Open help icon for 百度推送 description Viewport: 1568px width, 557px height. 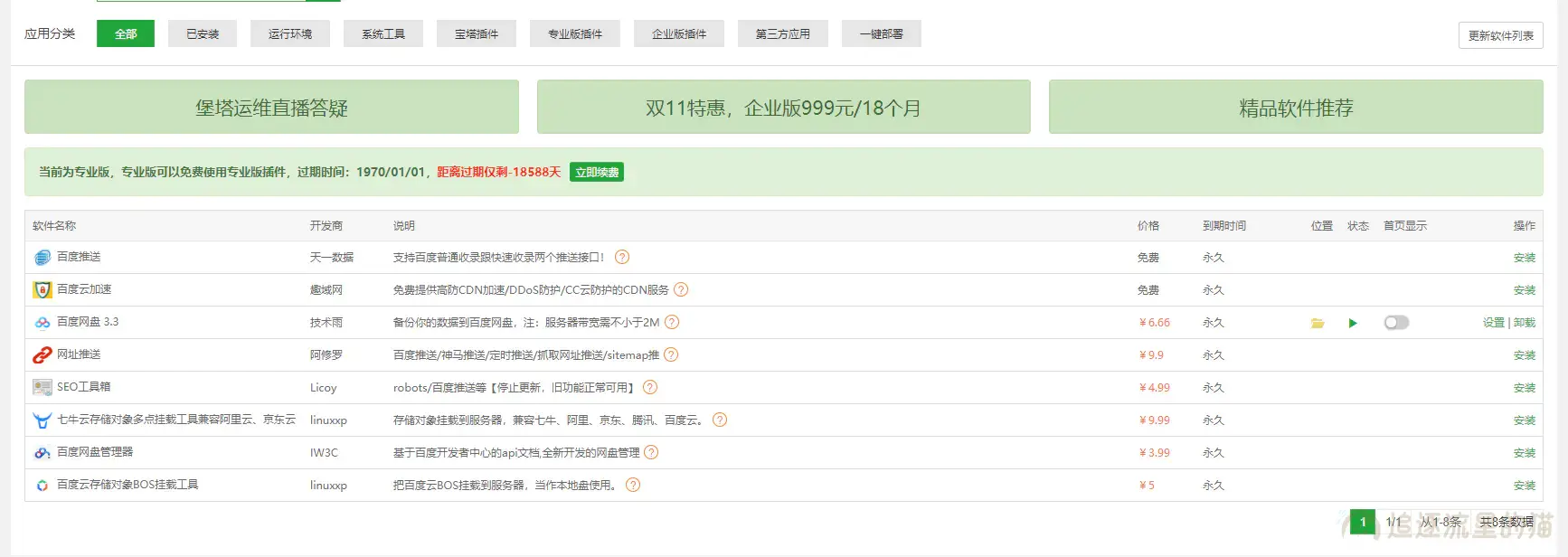(x=622, y=257)
